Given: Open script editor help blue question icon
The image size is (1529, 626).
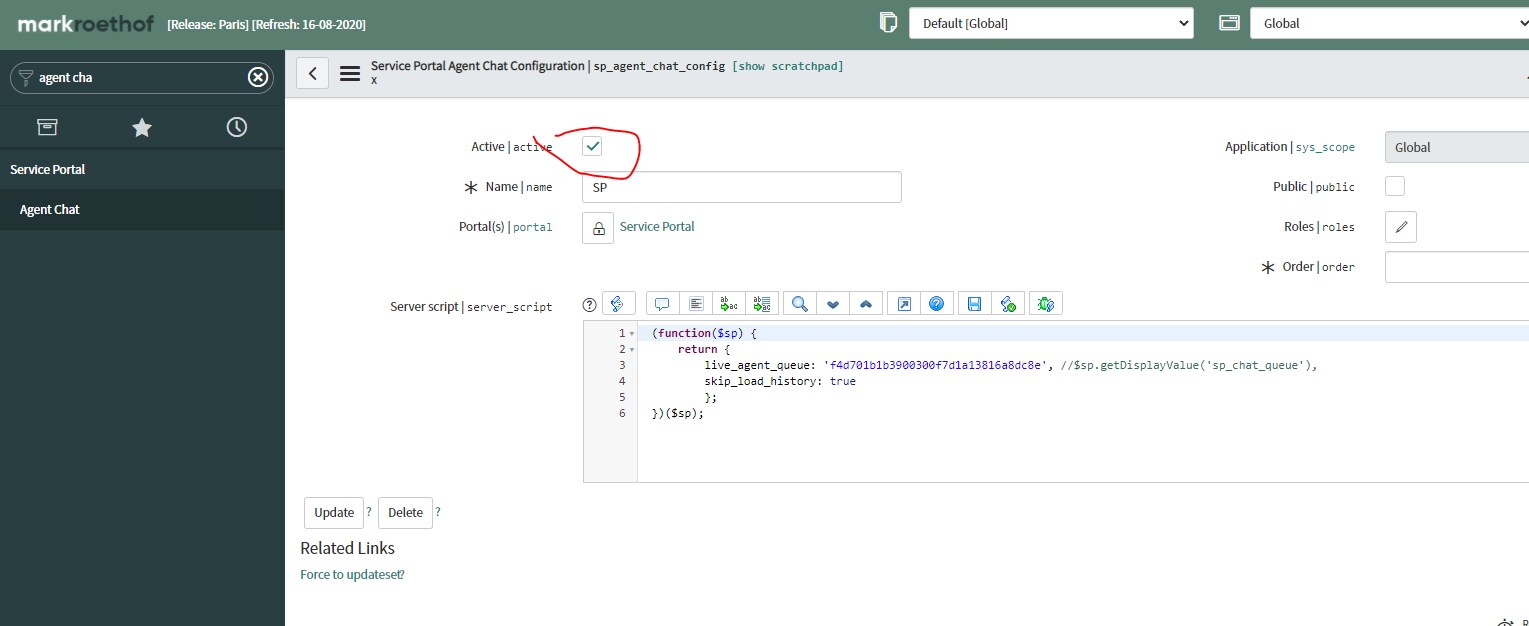Looking at the screenshot, I should [937, 304].
